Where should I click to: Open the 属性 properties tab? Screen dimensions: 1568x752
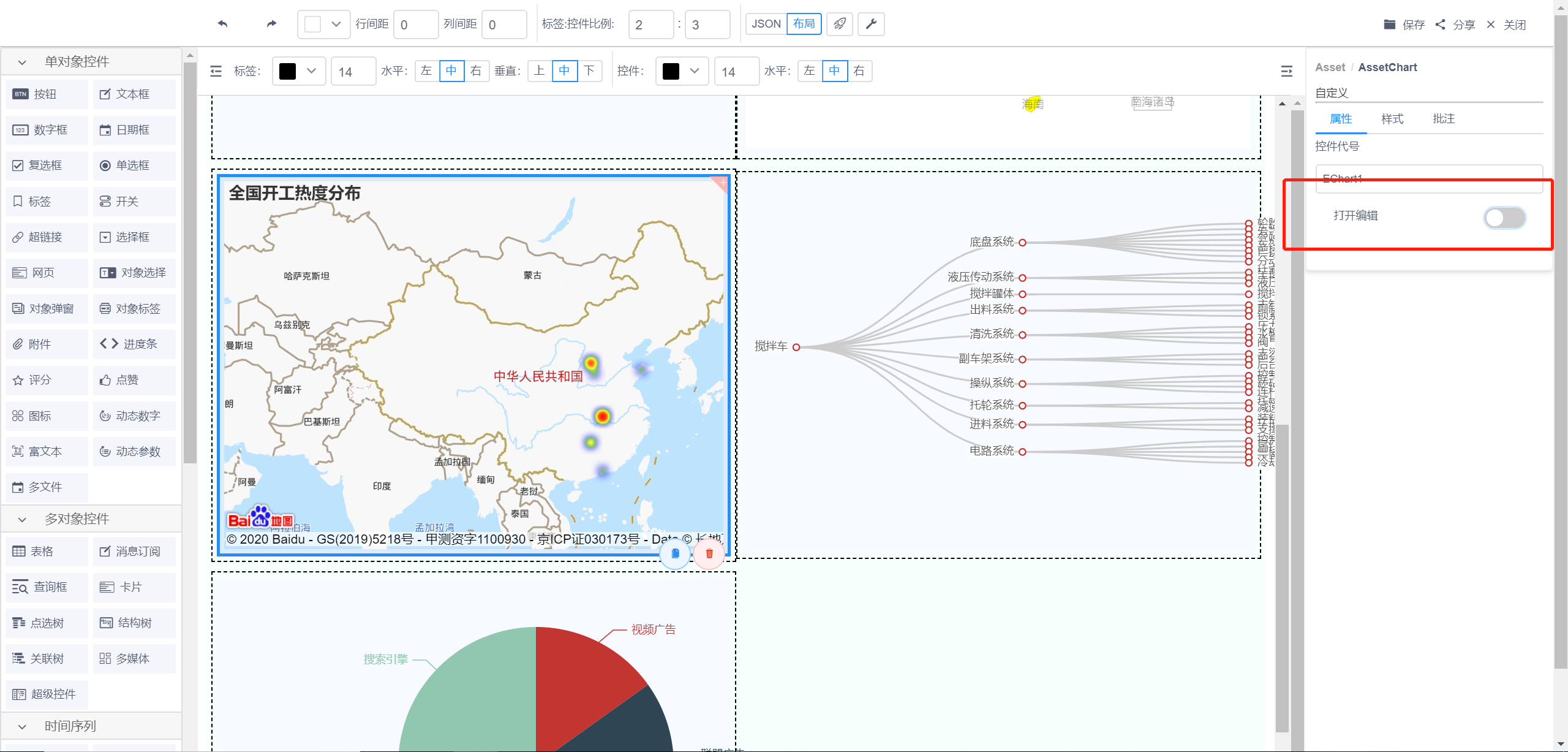pyautogui.click(x=1341, y=119)
